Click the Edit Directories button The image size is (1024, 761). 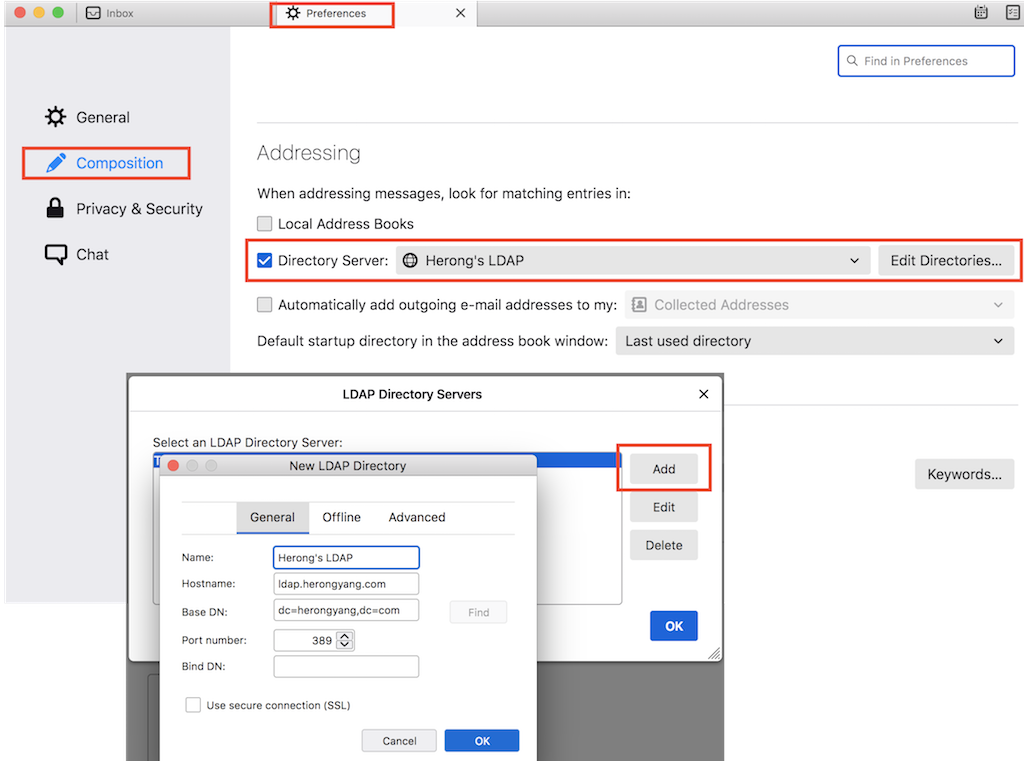click(x=947, y=260)
